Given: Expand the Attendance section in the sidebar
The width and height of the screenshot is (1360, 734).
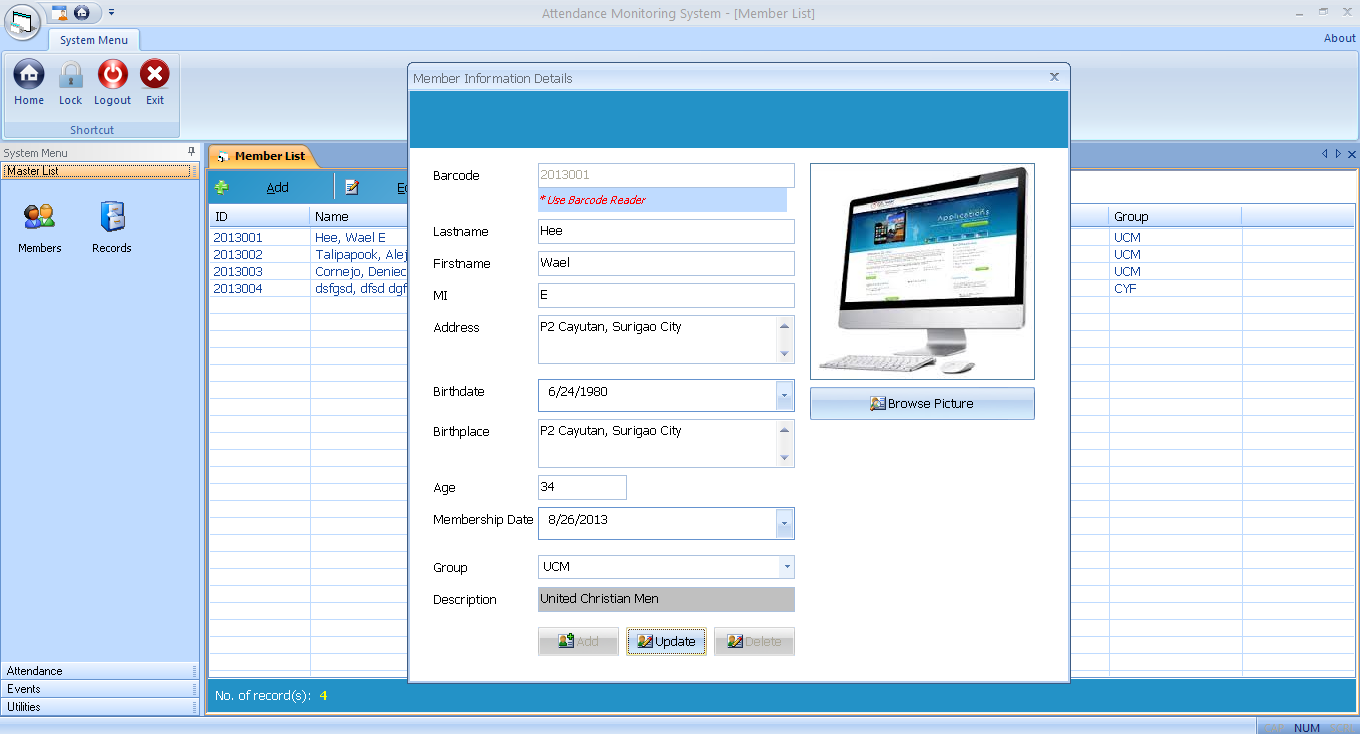Looking at the screenshot, I should 100,671.
